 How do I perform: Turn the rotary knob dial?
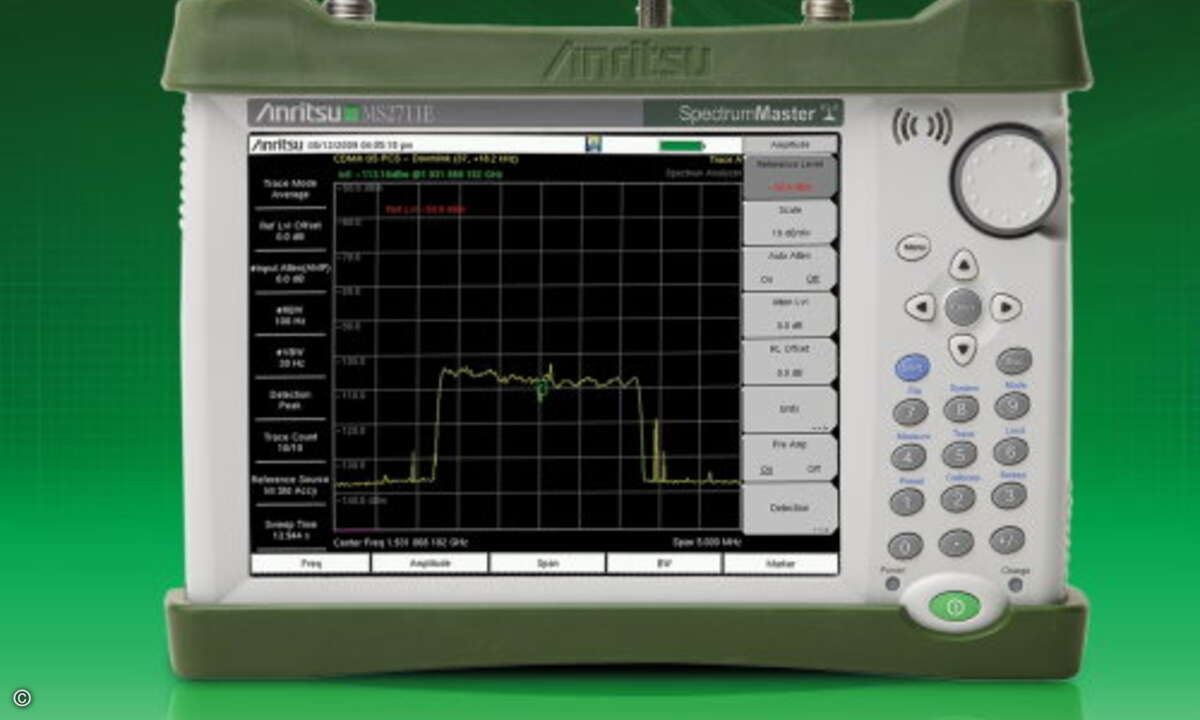click(1006, 181)
